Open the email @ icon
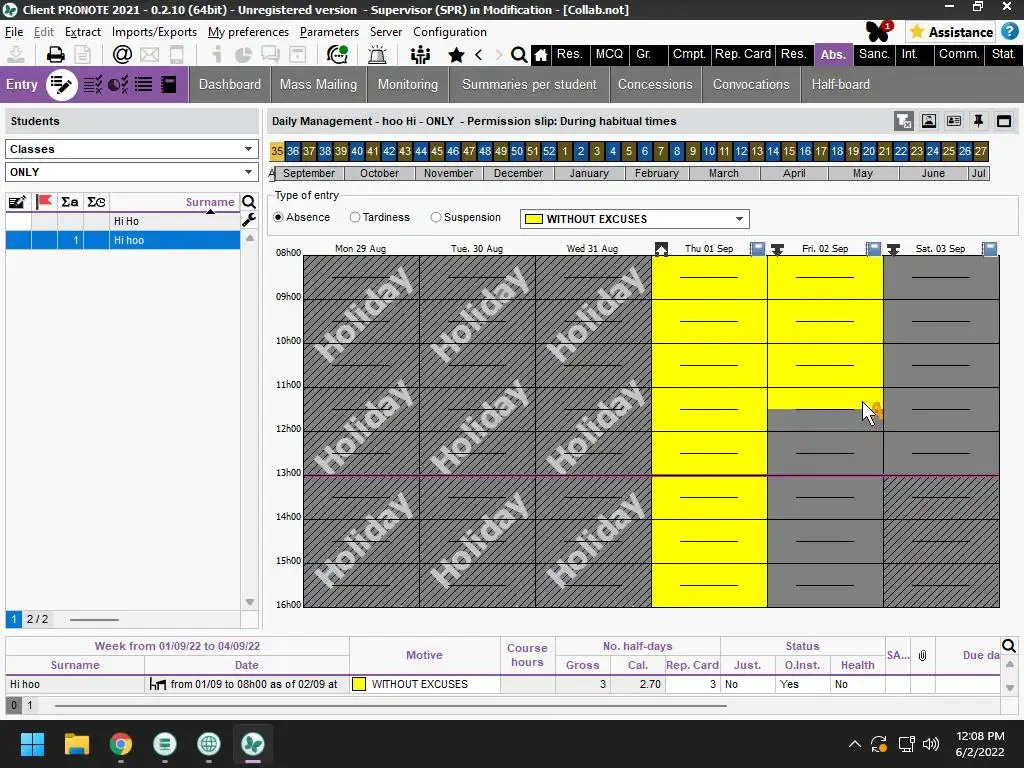Image resolution: width=1024 pixels, height=768 pixels. click(122, 54)
